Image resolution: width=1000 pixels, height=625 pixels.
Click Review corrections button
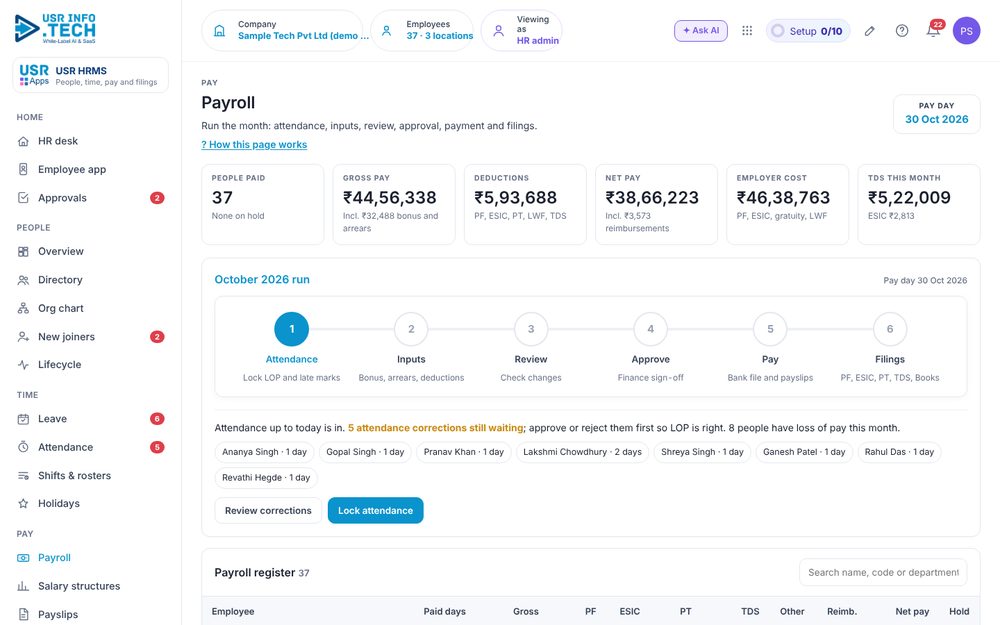[x=268, y=510]
